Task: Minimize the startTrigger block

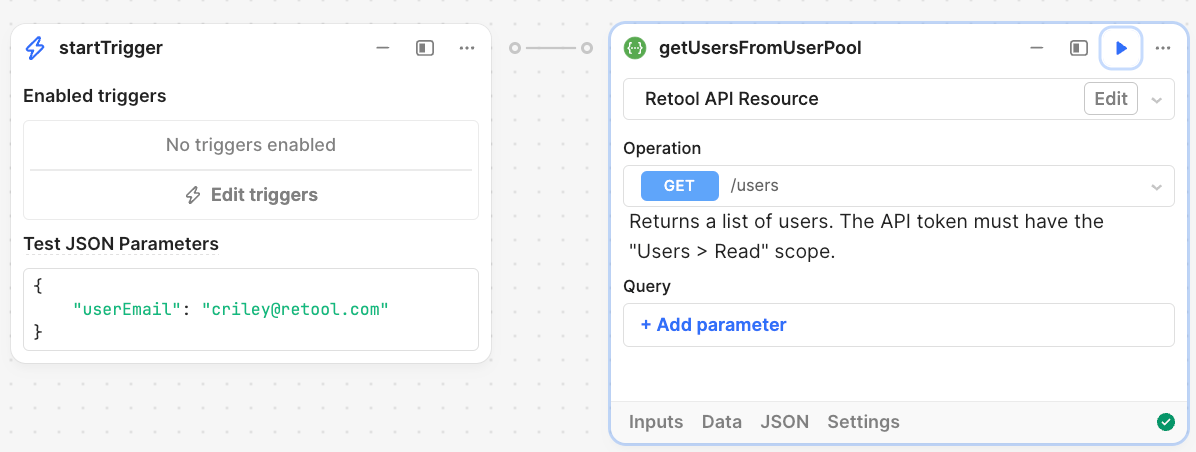Action: pos(383,48)
